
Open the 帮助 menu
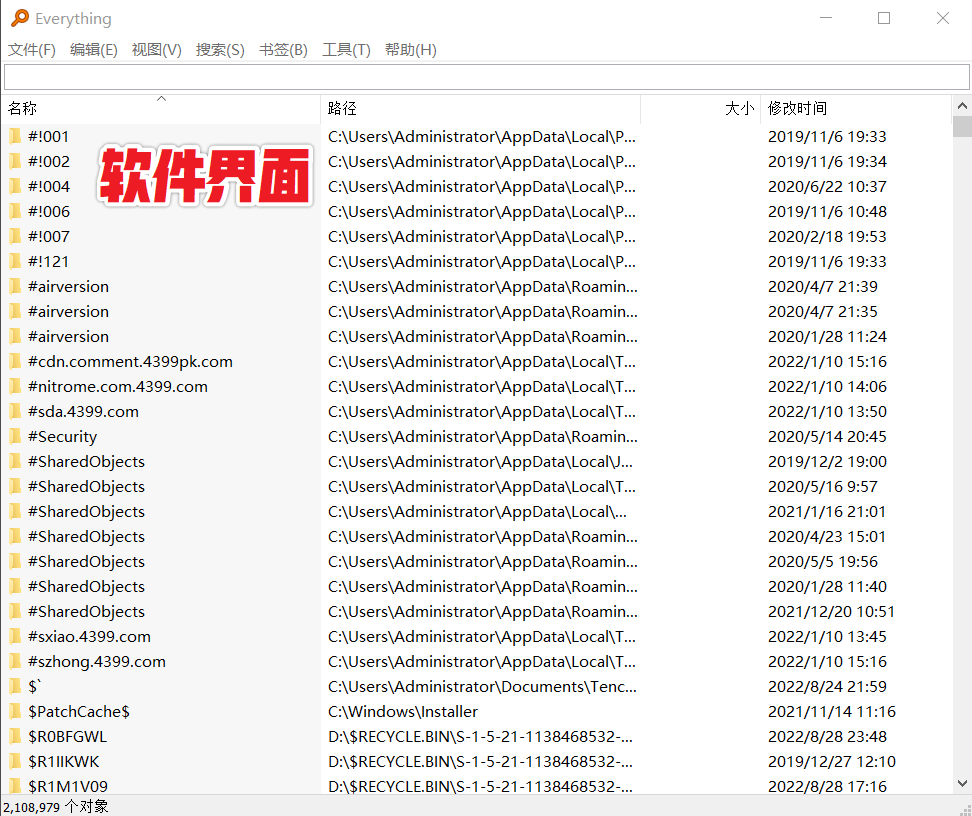410,49
